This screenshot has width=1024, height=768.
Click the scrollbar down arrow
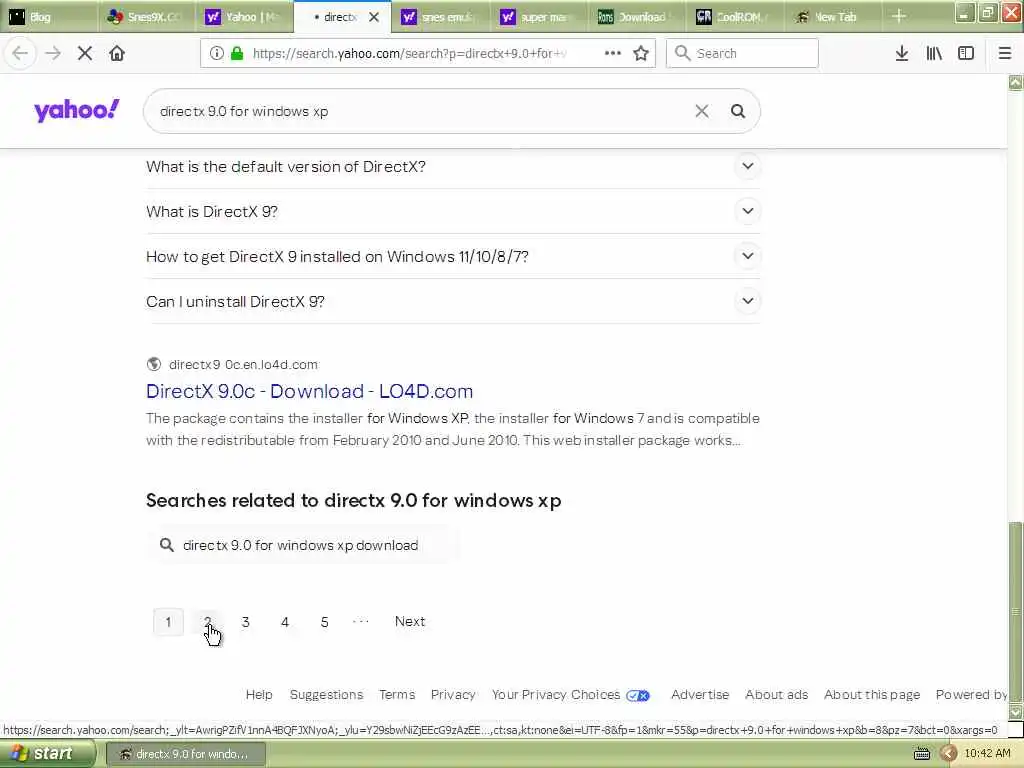[x=1015, y=711]
